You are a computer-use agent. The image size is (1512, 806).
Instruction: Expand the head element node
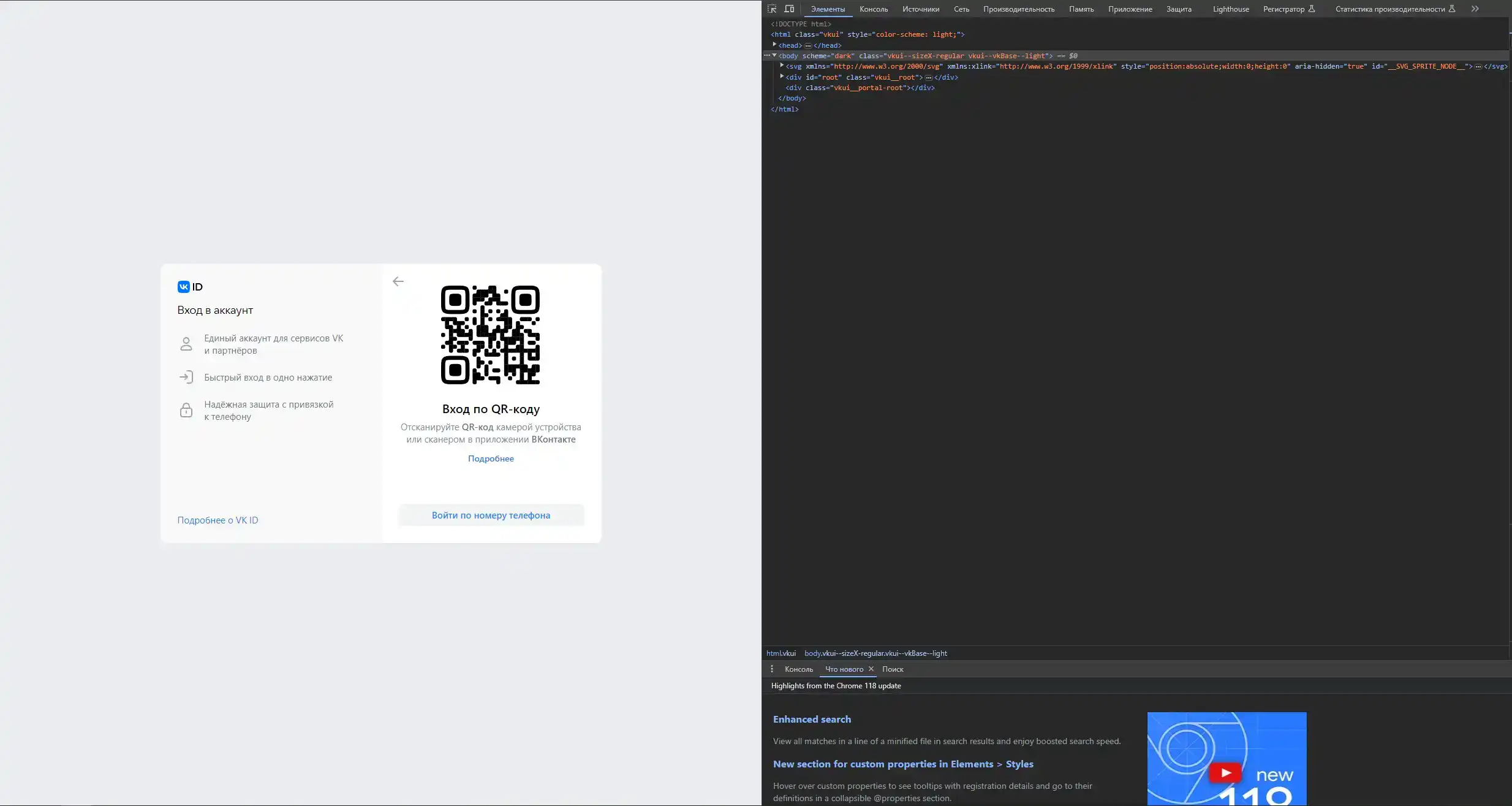tap(775, 45)
